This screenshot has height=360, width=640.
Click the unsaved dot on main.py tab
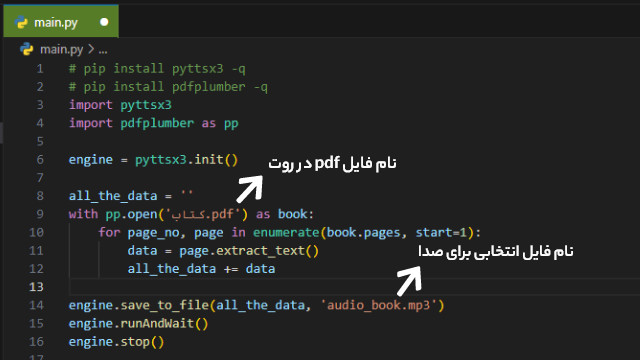pos(104,22)
